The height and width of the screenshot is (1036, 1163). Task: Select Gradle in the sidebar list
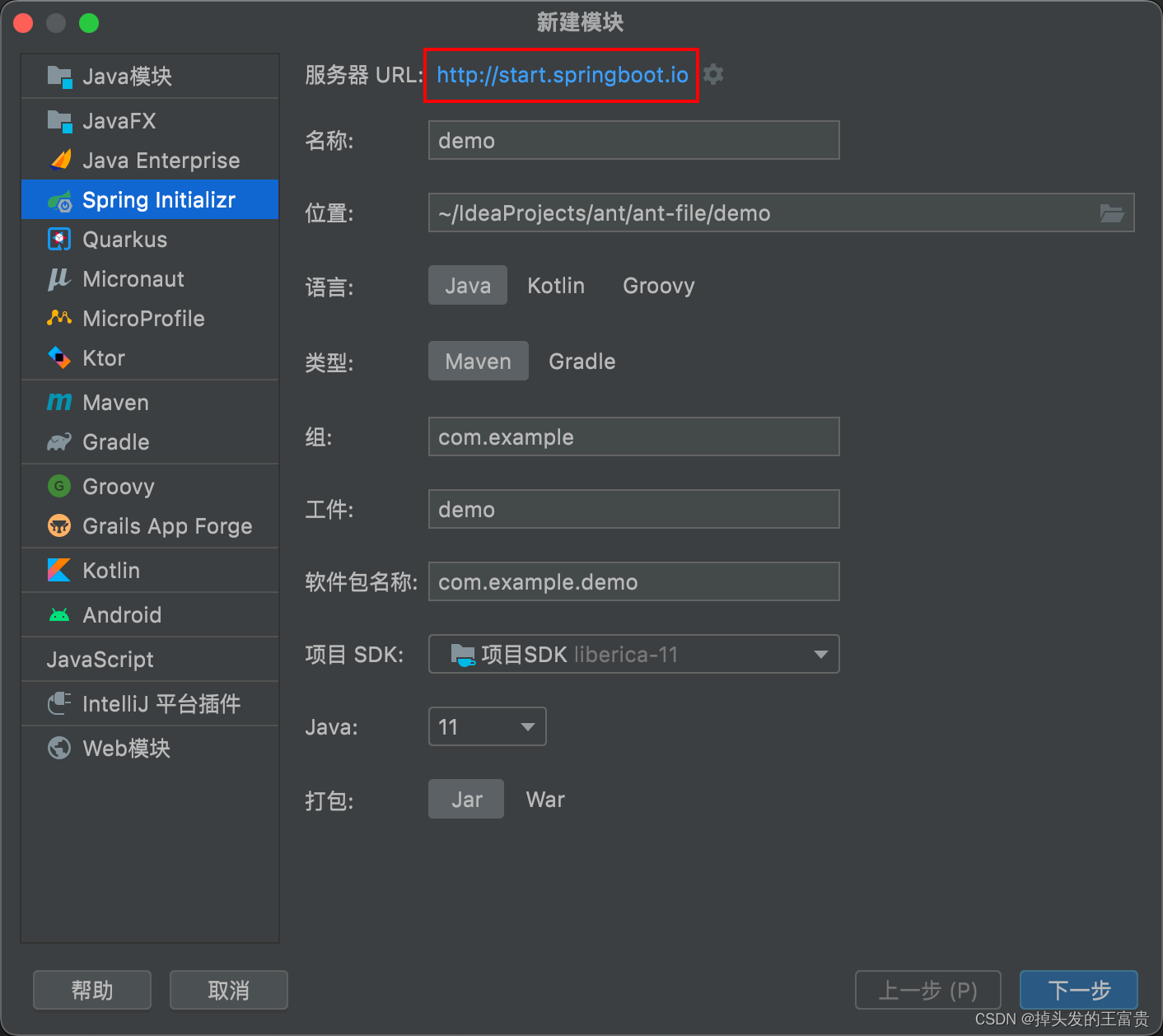pos(150,442)
